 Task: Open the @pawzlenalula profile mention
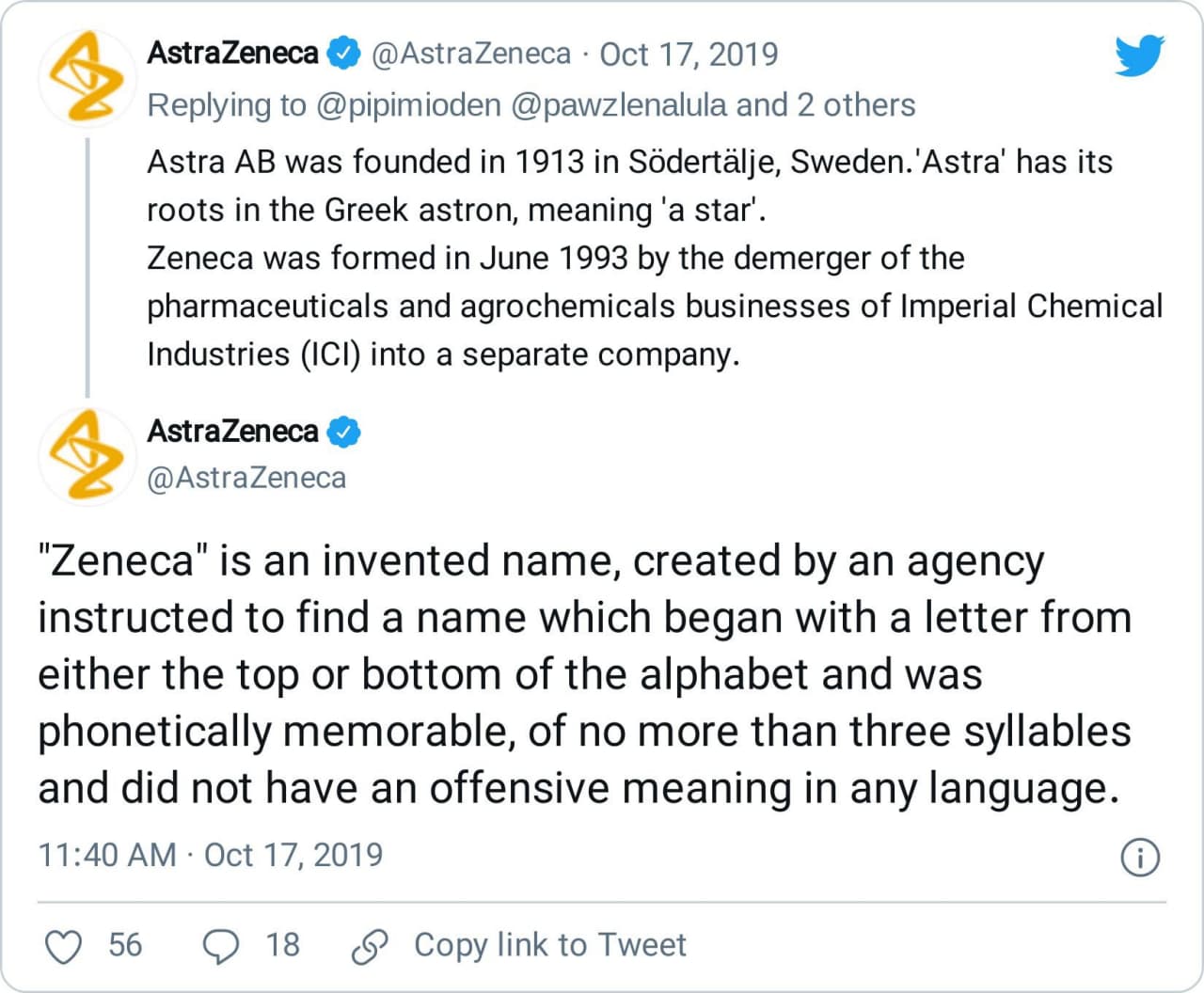pyautogui.click(x=619, y=105)
